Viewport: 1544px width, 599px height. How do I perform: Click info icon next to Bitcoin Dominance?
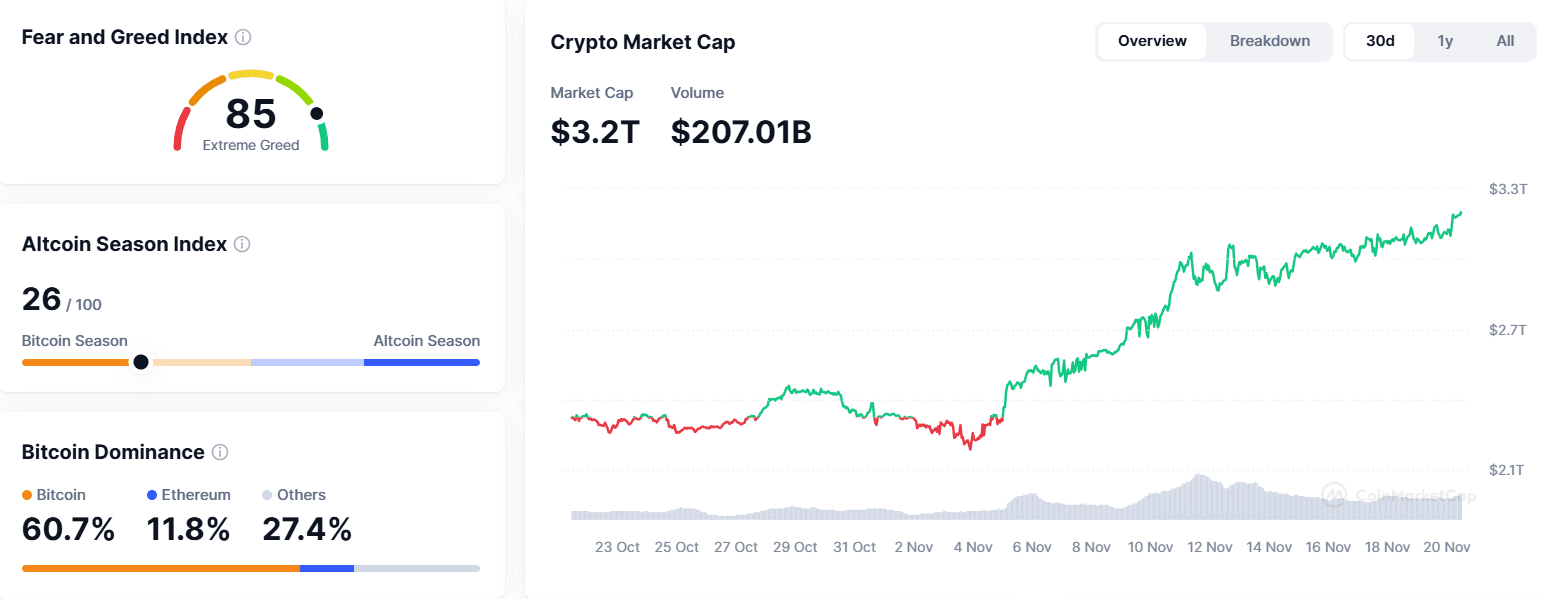(220, 452)
